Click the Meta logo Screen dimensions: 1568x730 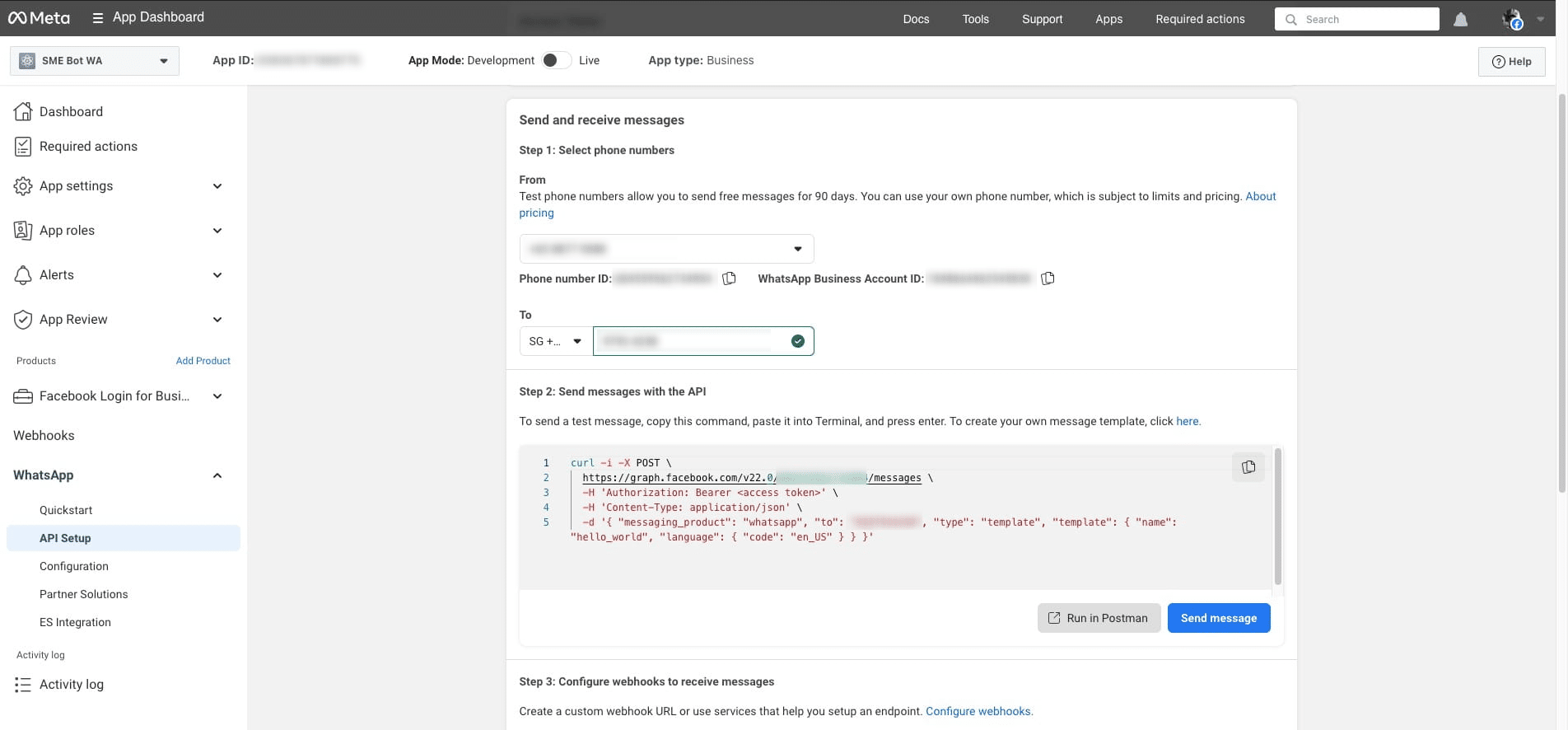[x=39, y=18]
